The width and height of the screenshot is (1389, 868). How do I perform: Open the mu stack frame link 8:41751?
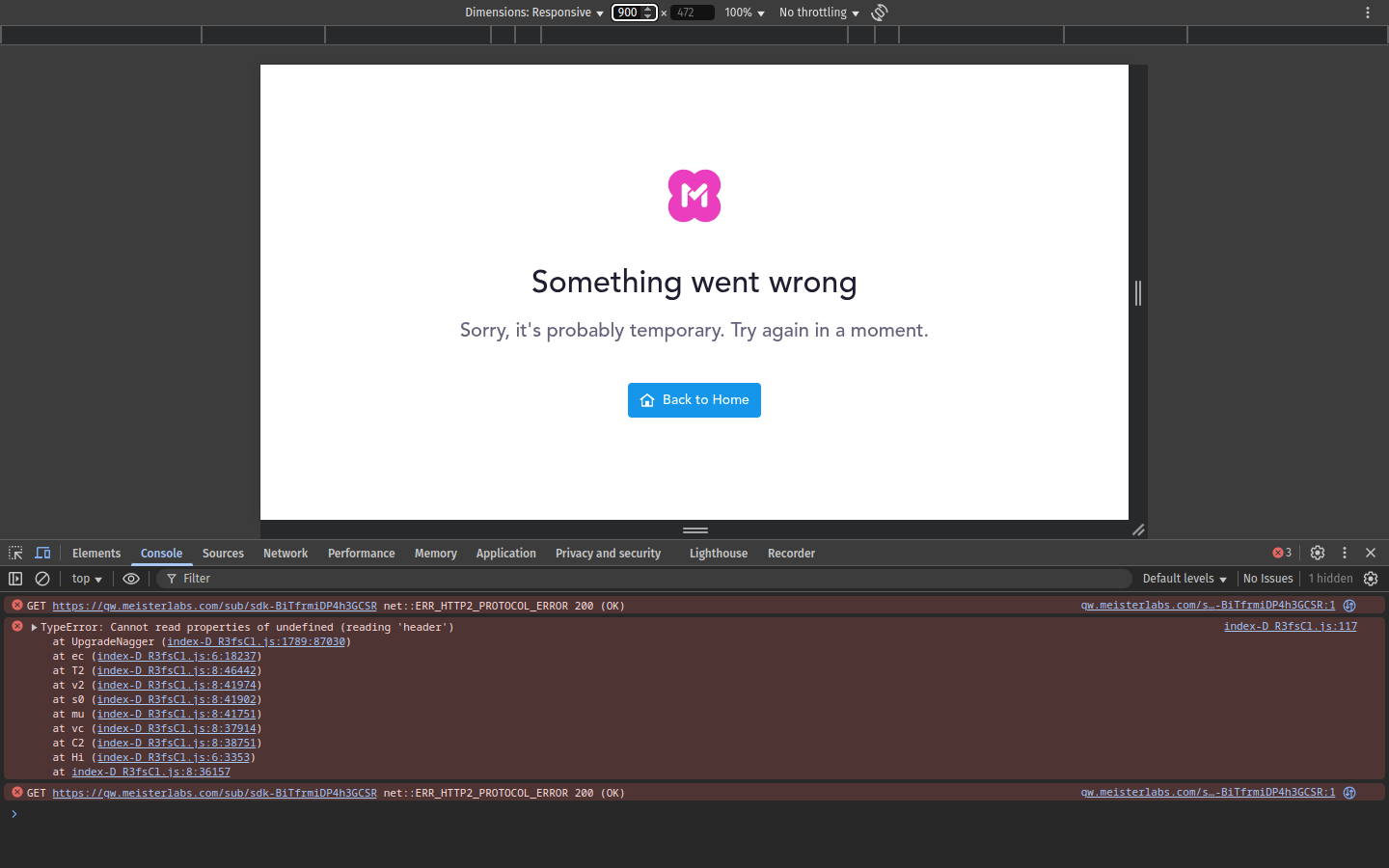(177, 714)
